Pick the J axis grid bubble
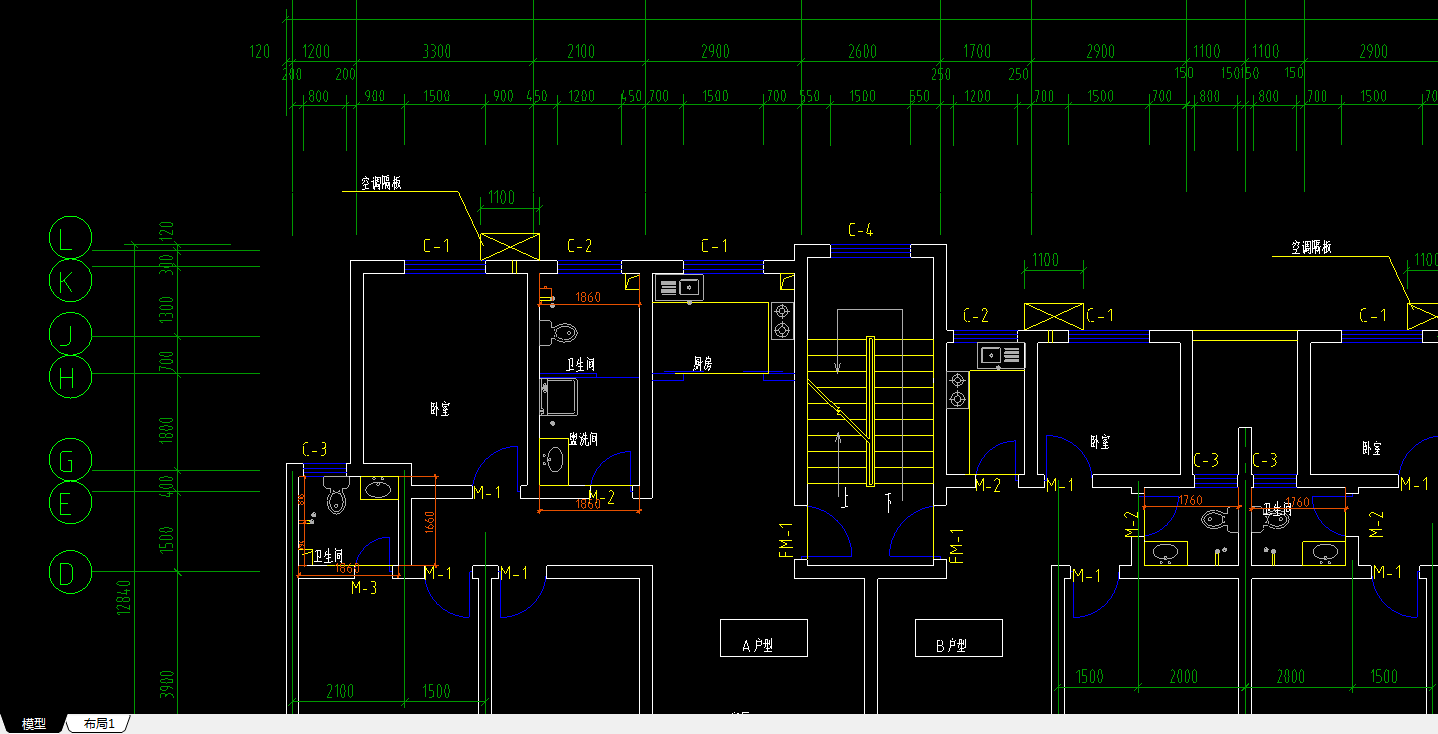 [70, 334]
